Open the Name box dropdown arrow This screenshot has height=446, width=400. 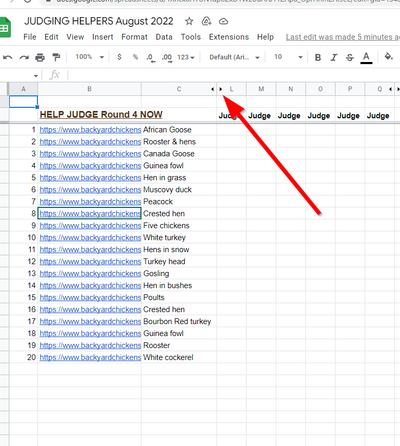(x=36, y=76)
